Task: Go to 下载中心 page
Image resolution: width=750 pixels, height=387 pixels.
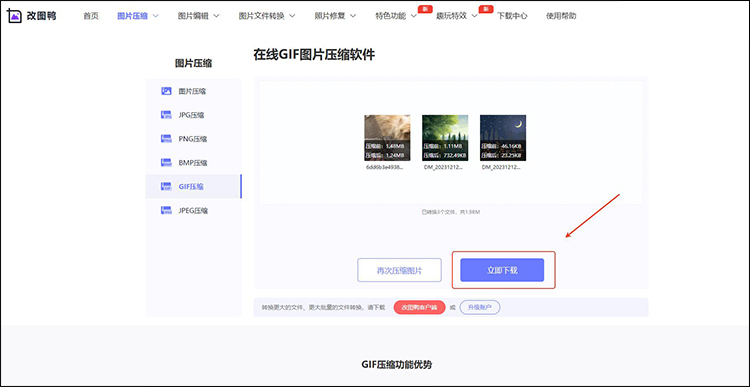Action: [512, 16]
